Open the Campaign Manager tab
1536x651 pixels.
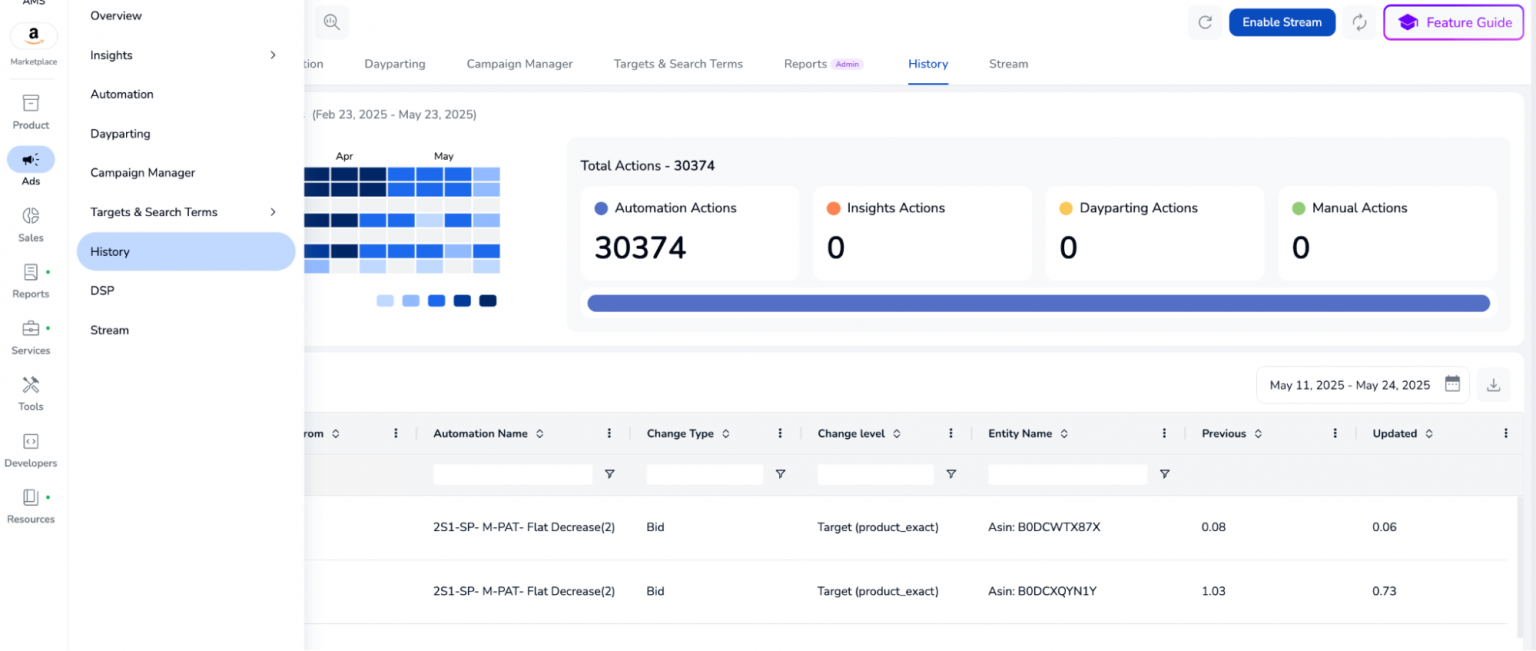[x=519, y=63]
